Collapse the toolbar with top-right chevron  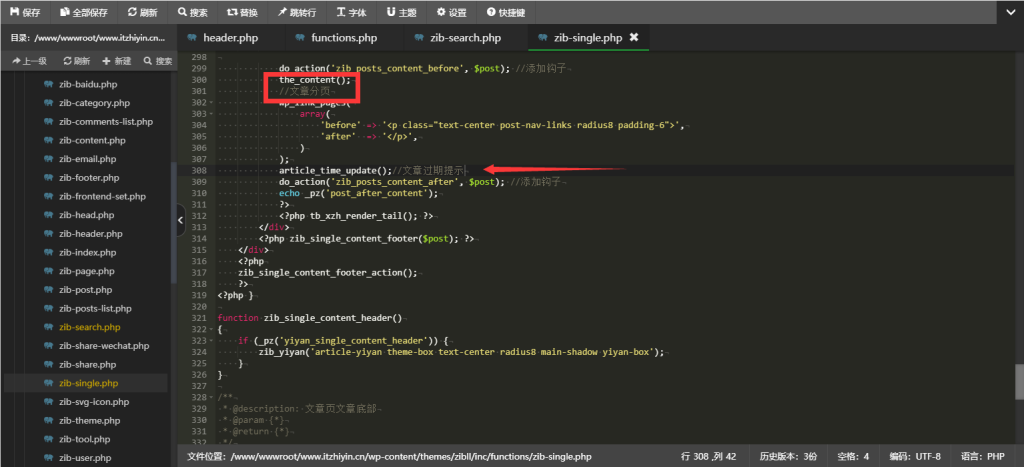coord(1010,12)
